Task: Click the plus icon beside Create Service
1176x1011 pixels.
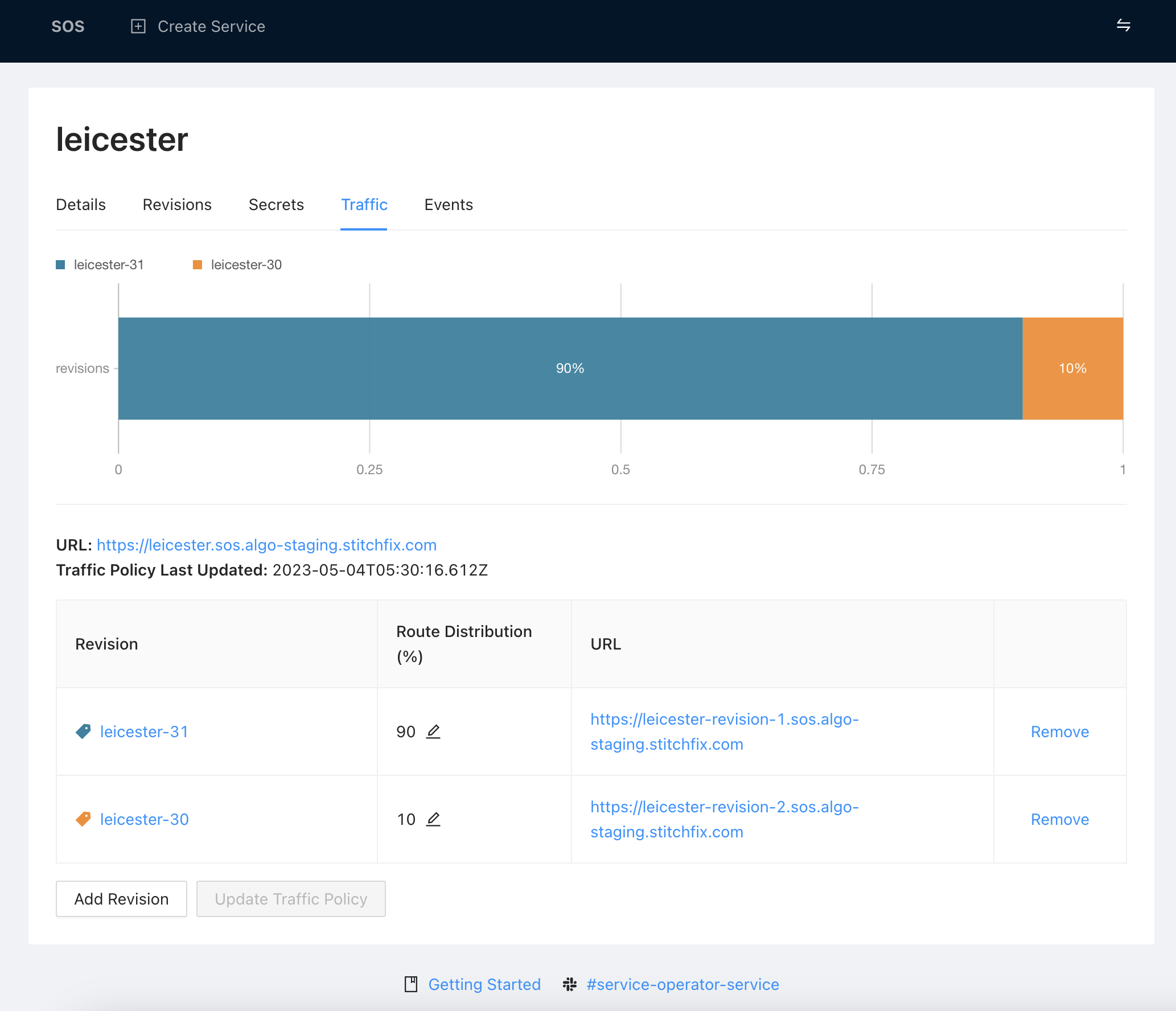Action: point(138,26)
